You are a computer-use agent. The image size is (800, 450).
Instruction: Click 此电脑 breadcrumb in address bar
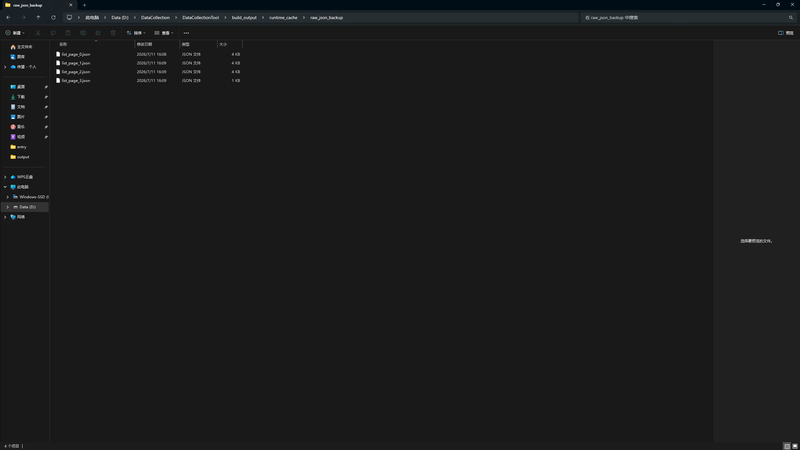(92, 17)
